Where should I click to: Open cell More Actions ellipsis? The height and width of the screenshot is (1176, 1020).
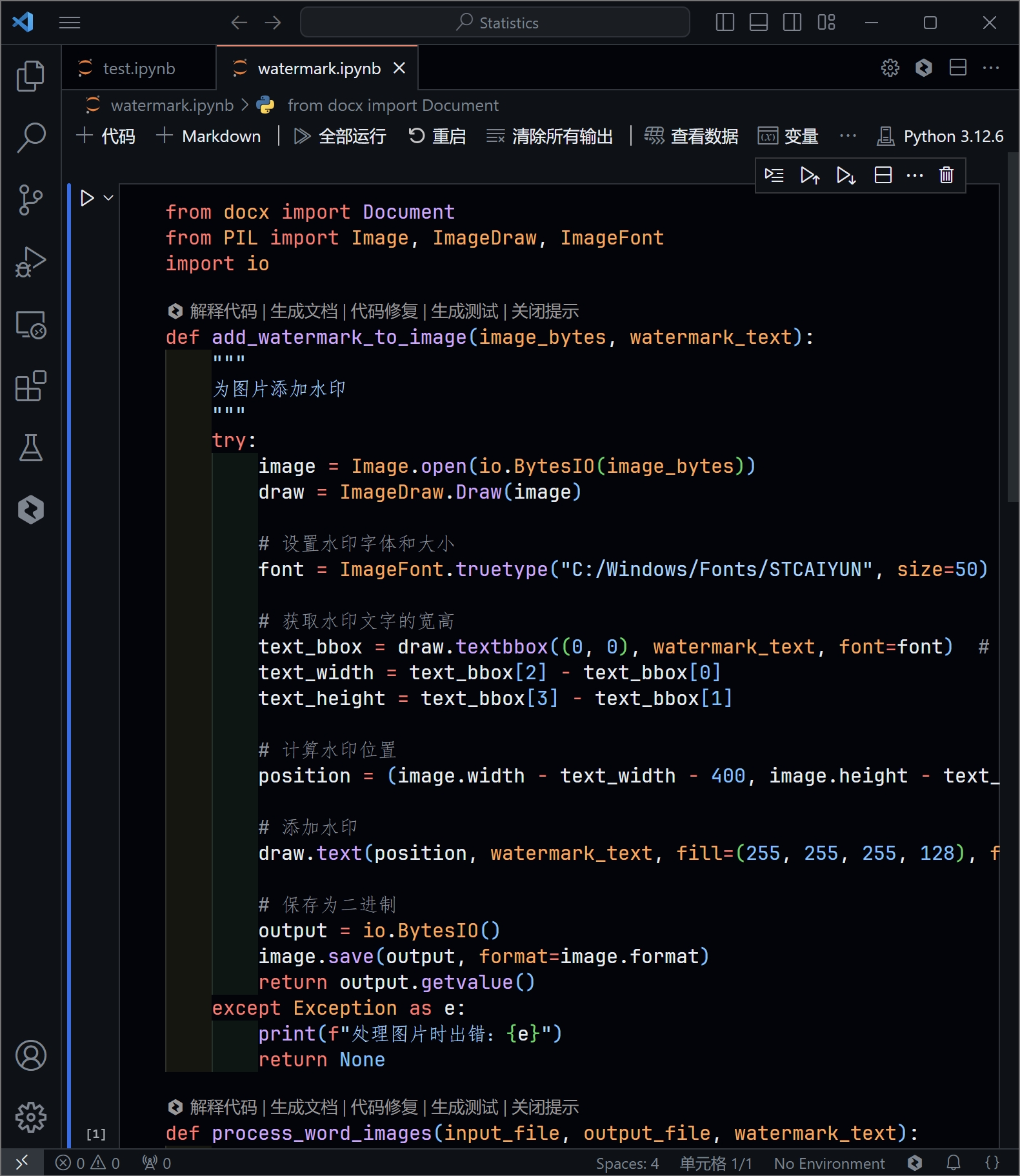tap(915, 175)
